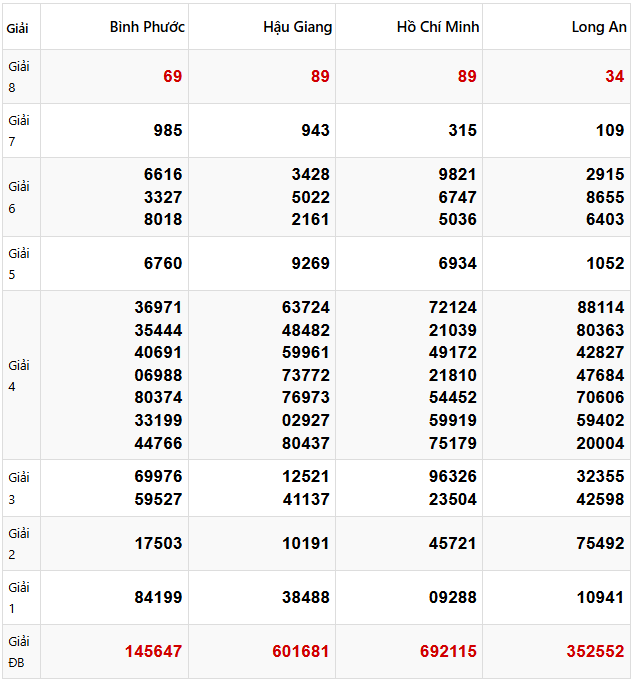Click the Giải 1 row label
This screenshot has height=683, width=634.
(x=19, y=597)
